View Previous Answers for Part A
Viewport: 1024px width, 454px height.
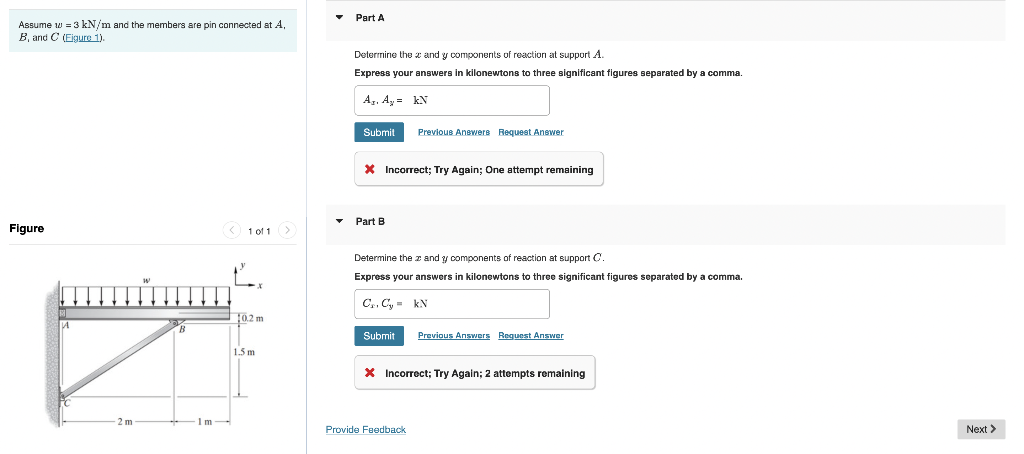tap(453, 132)
